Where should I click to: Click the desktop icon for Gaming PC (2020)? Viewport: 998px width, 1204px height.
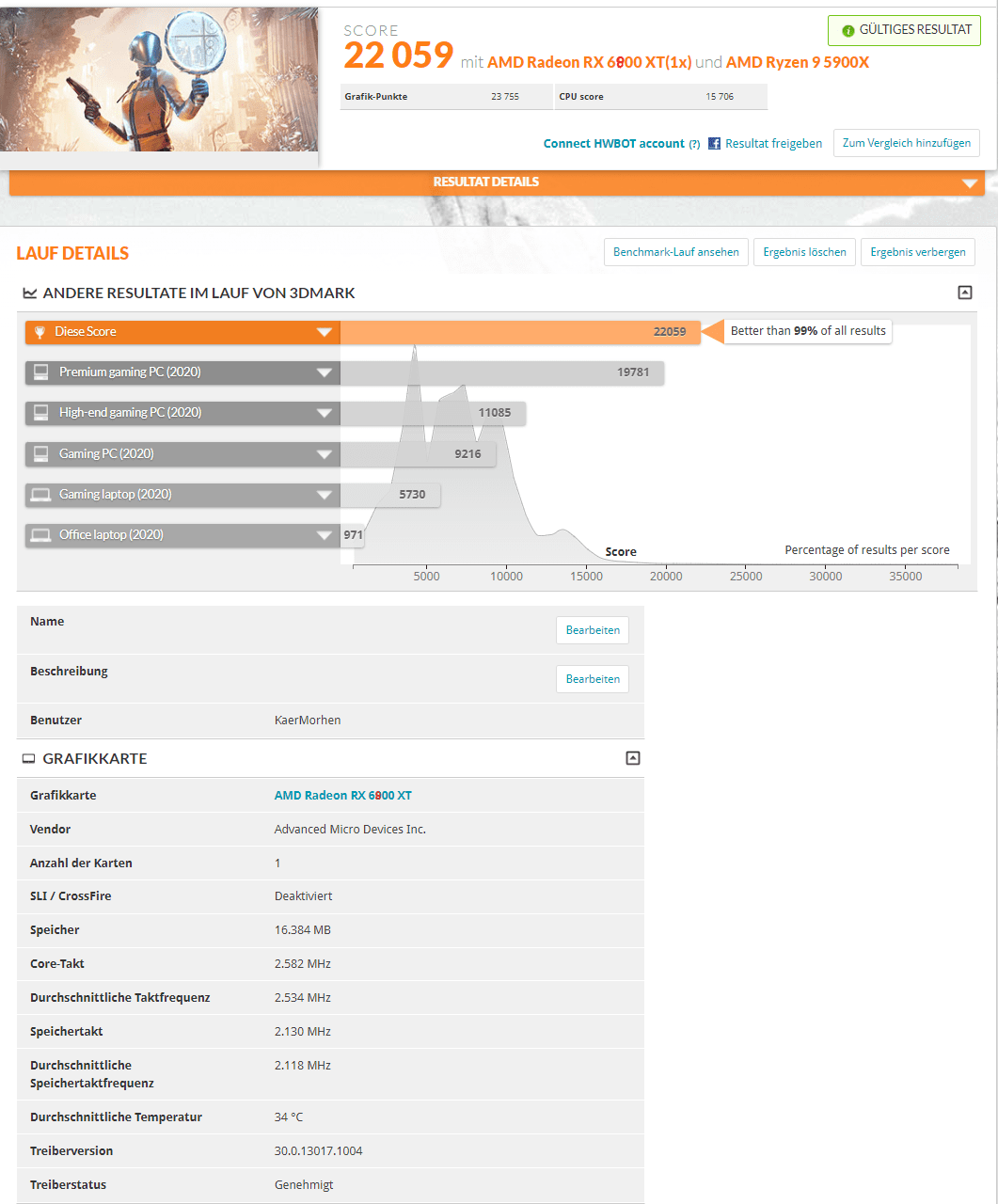40,454
